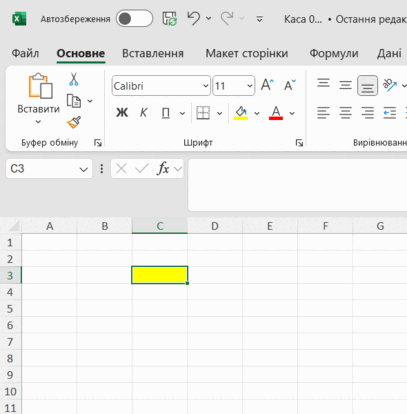Apply yellow fill color bucket
Image resolution: width=407 pixels, height=414 pixels.
point(241,113)
